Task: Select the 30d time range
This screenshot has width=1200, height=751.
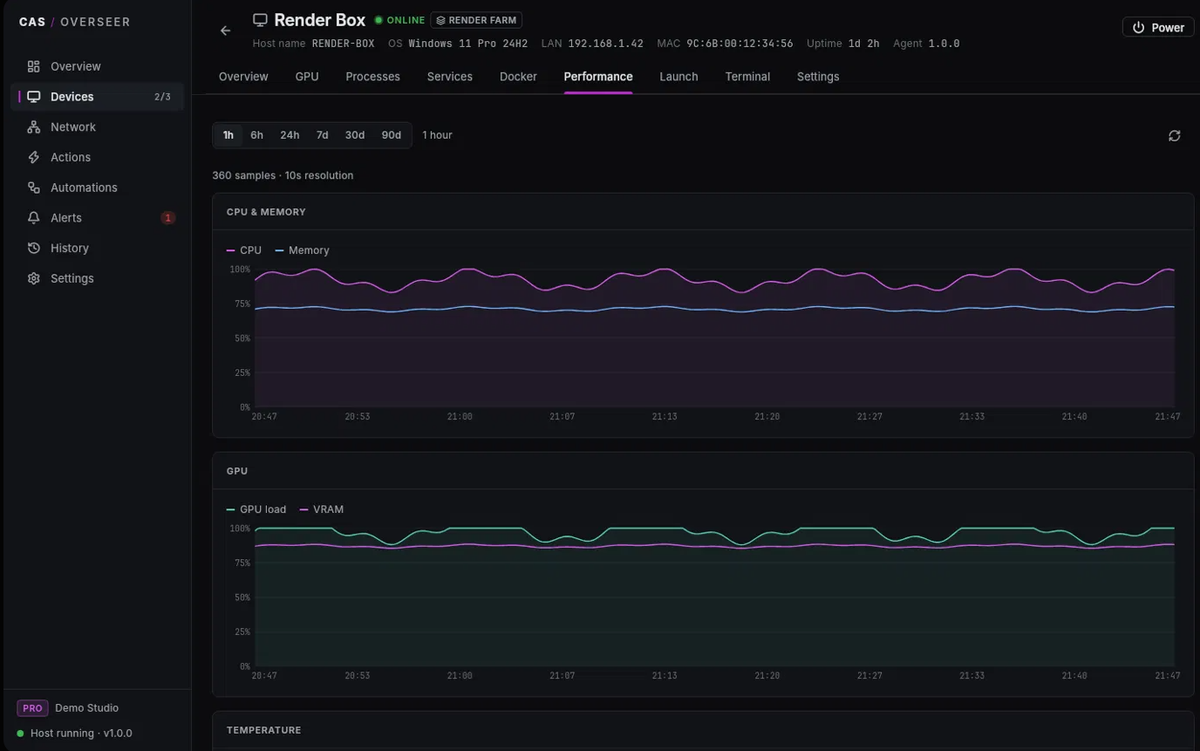Action: pyautogui.click(x=355, y=135)
